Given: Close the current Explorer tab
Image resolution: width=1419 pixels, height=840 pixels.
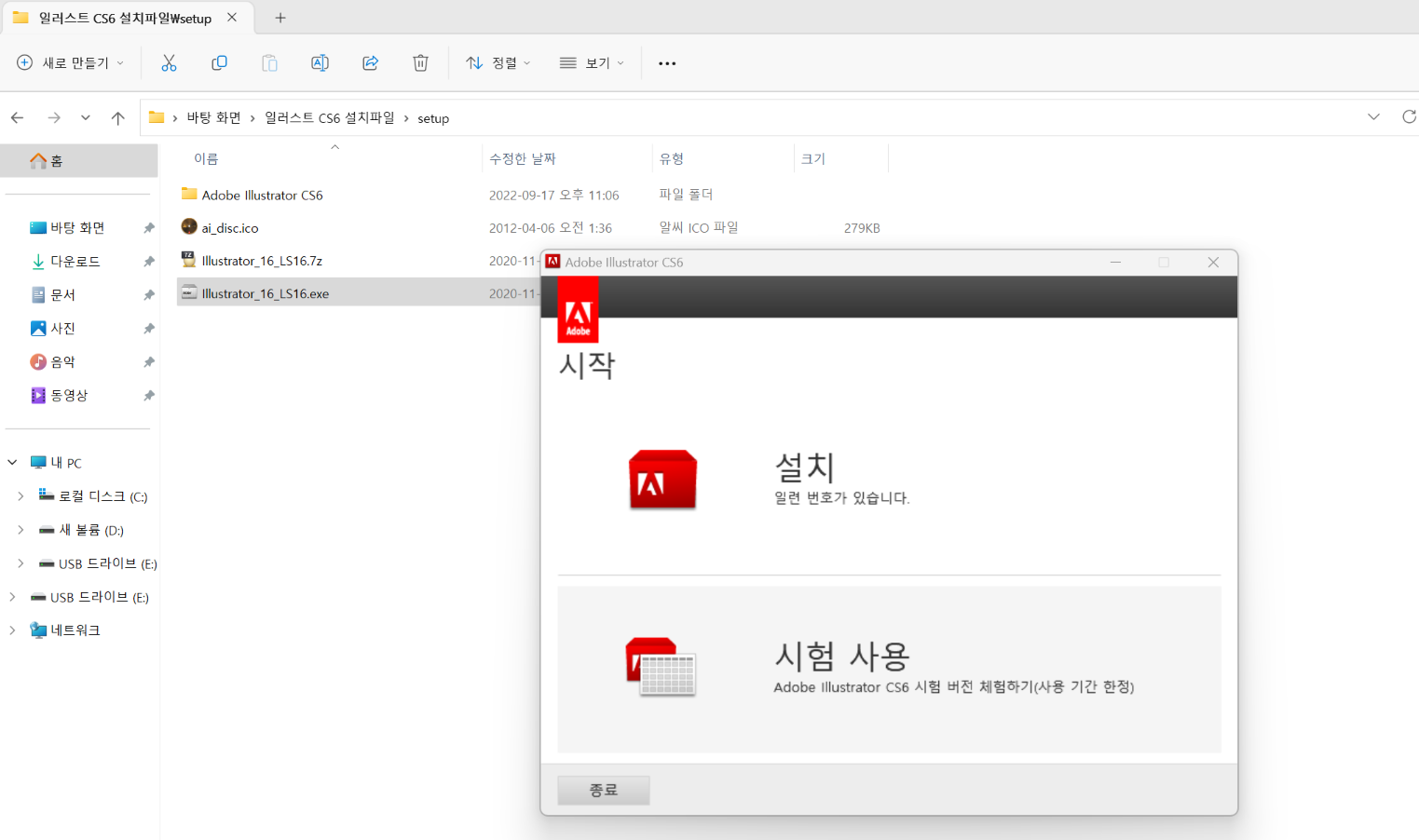Looking at the screenshot, I should (232, 18).
